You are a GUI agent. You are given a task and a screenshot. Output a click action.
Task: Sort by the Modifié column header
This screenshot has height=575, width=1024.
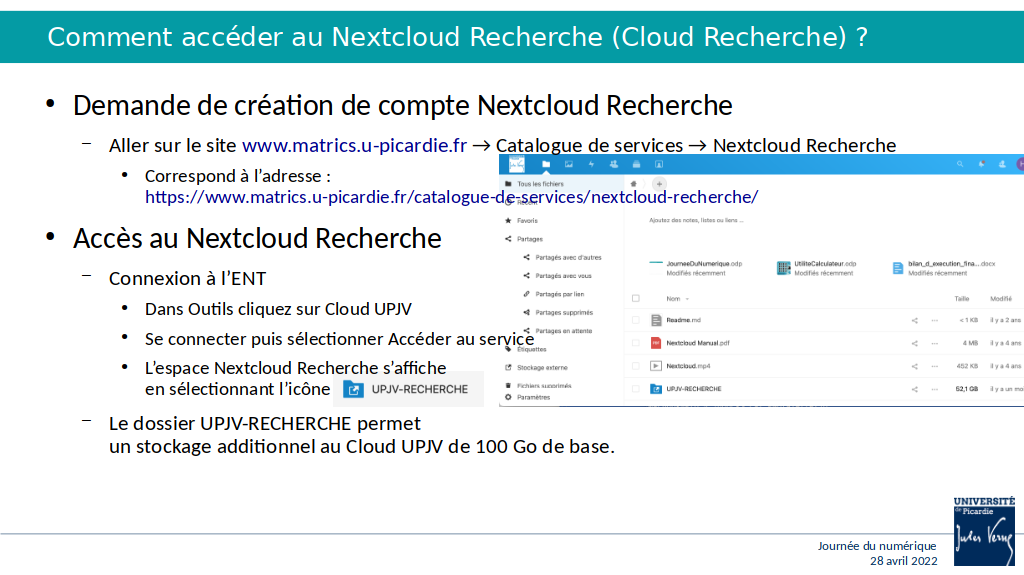click(1000, 299)
